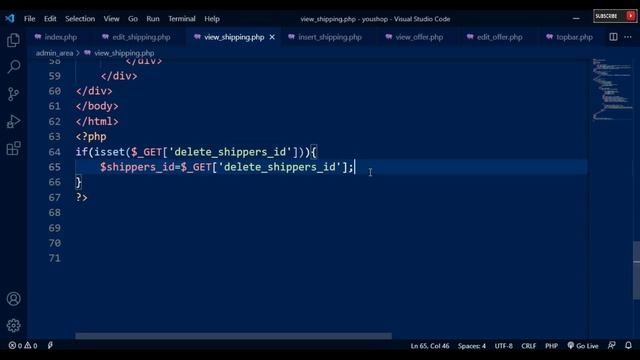Show errors and warnings in status bar
This screenshot has width=640, height=360.
tap(23, 346)
